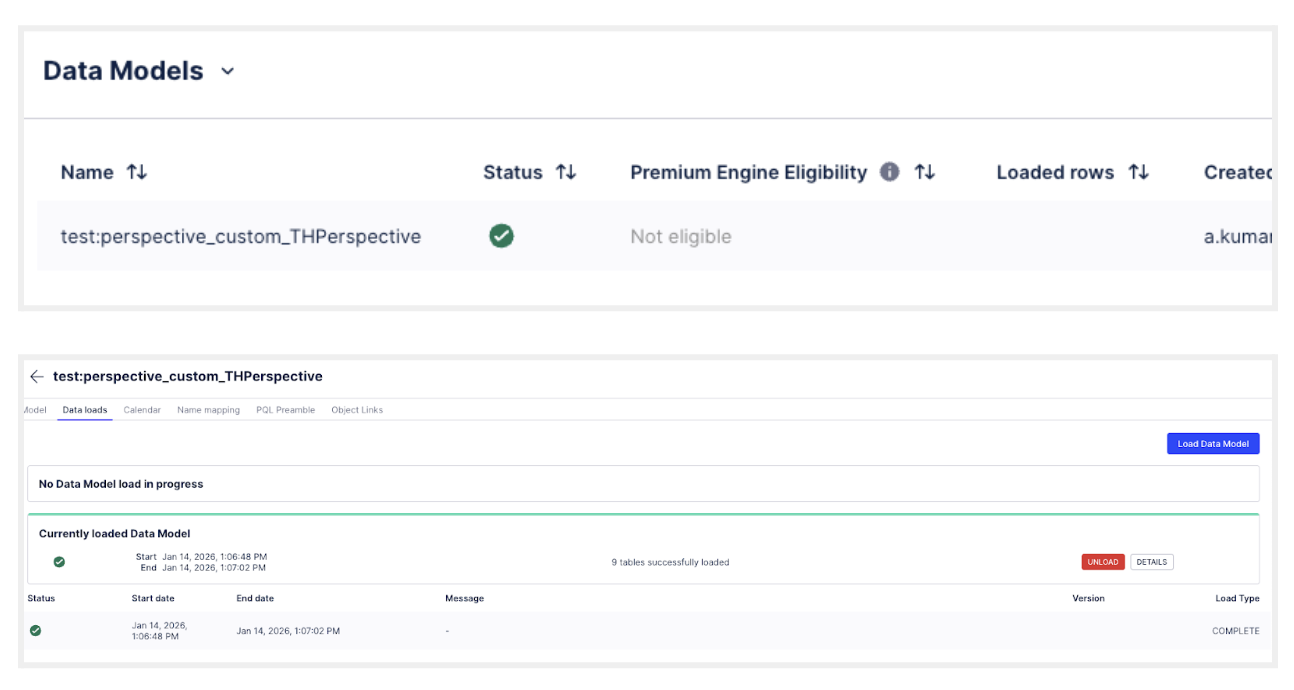
Task: Click the Name column sort arrows
Action: pyautogui.click(x=137, y=172)
